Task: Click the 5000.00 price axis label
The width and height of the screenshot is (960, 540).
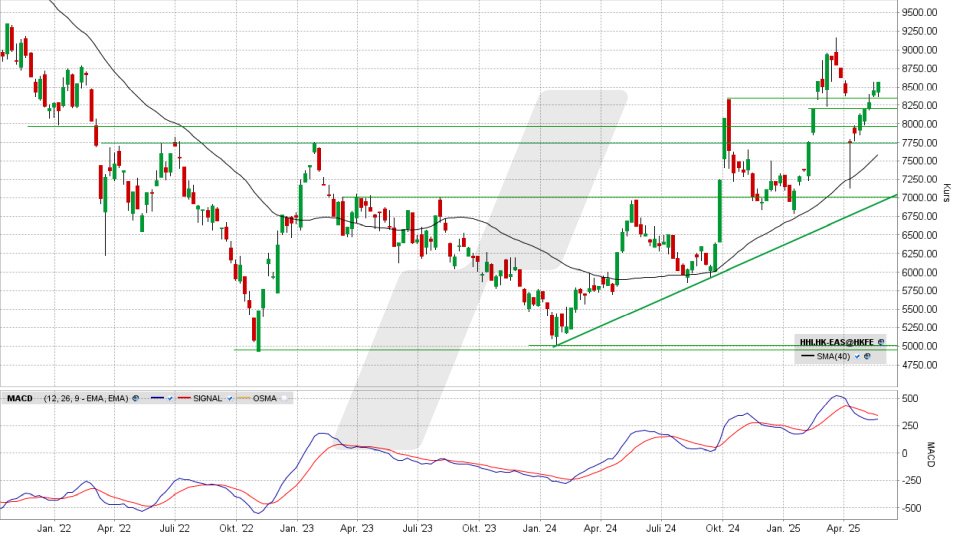Action: pos(920,346)
